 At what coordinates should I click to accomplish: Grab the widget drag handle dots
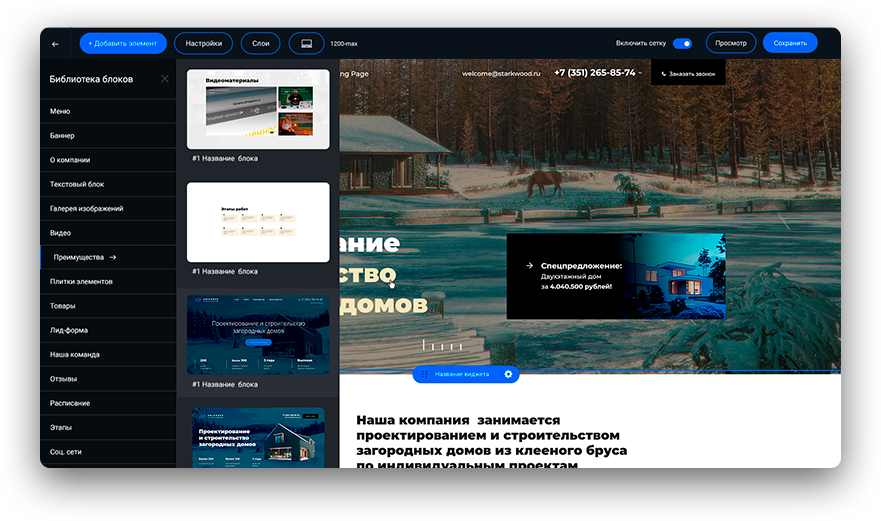(424, 374)
